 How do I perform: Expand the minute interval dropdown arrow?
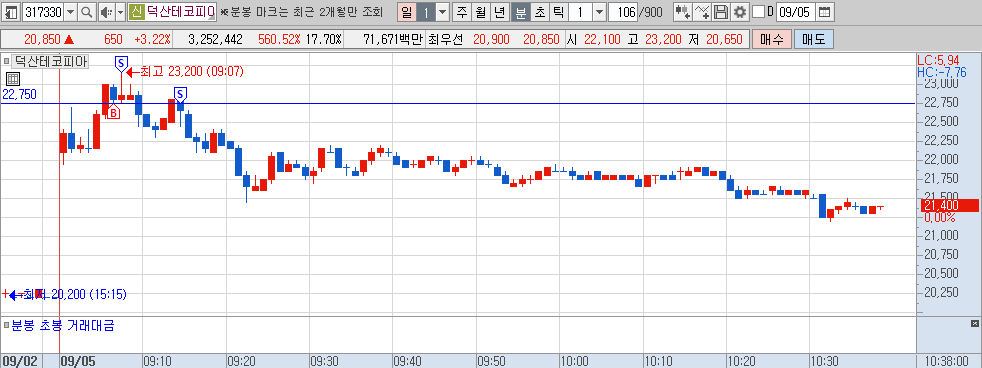click(x=599, y=12)
